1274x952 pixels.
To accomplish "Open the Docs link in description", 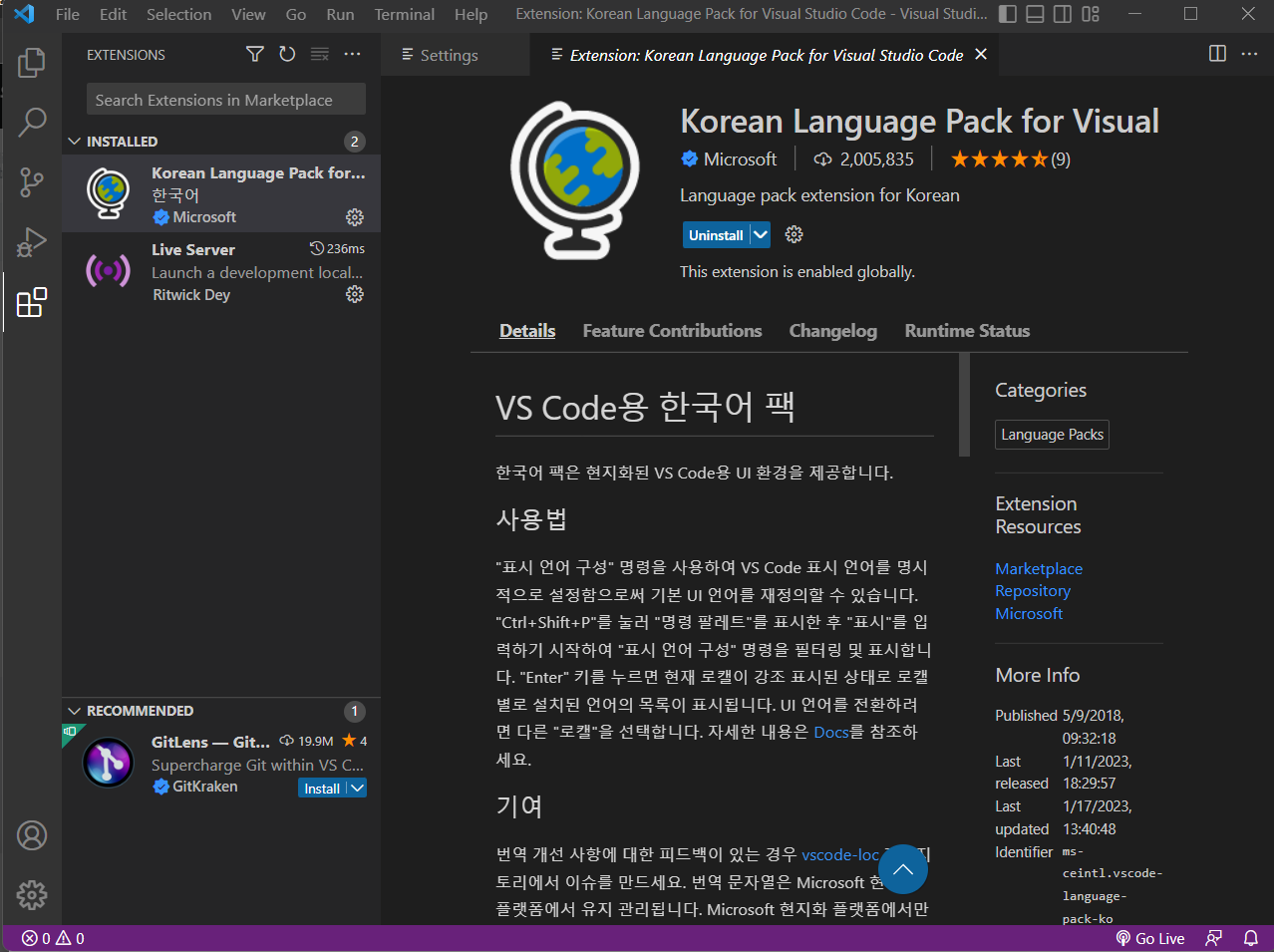I will [831, 732].
